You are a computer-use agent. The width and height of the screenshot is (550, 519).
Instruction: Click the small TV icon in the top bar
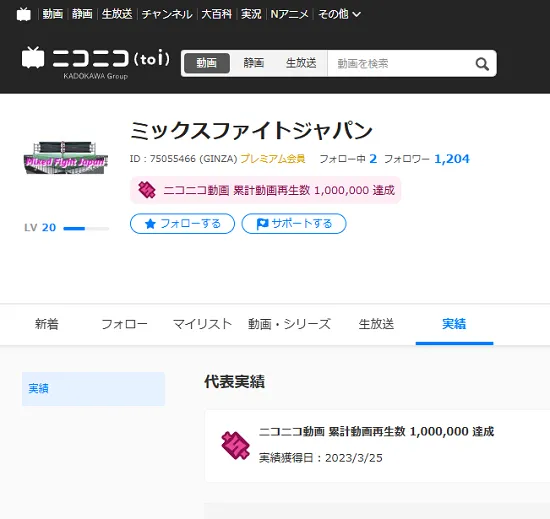pos(24,14)
